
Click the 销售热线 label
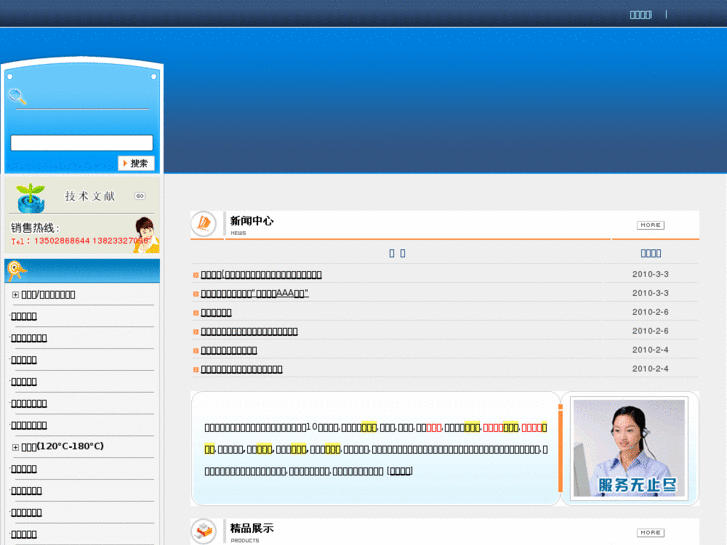(35, 228)
